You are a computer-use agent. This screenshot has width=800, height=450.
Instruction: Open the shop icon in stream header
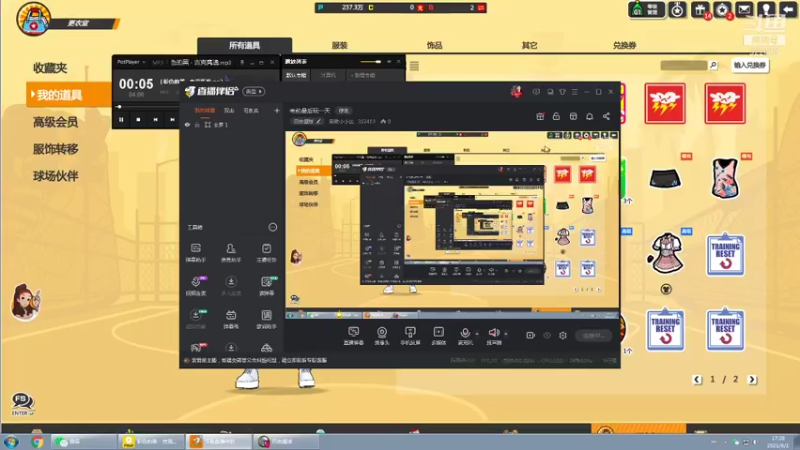[x=573, y=116]
